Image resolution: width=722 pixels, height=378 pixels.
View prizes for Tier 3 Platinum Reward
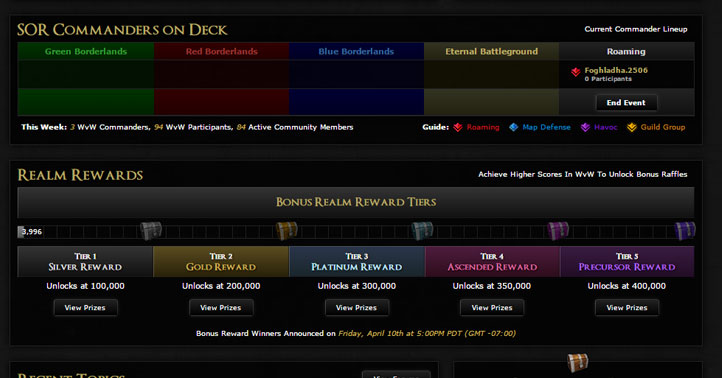356,308
